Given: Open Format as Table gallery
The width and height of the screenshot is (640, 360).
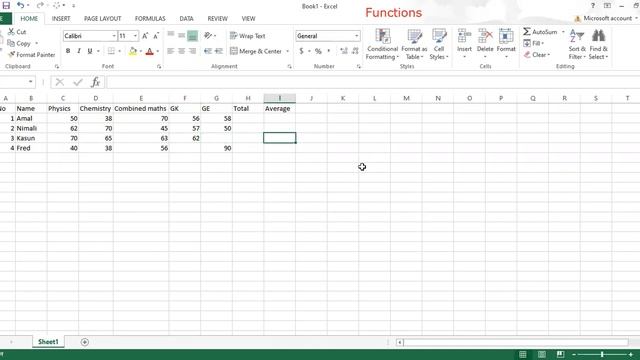Looking at the screenshot, I should (414, 44).
